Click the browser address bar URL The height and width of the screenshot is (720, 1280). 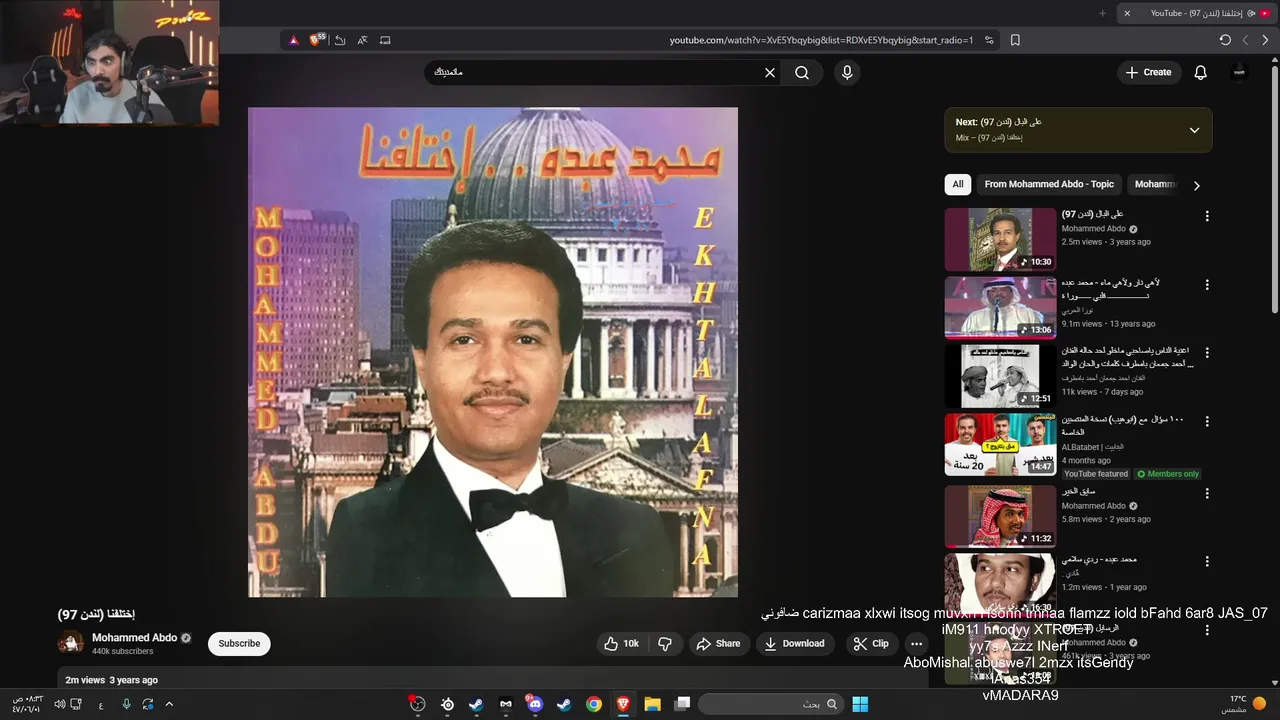[x=821, y=40]
